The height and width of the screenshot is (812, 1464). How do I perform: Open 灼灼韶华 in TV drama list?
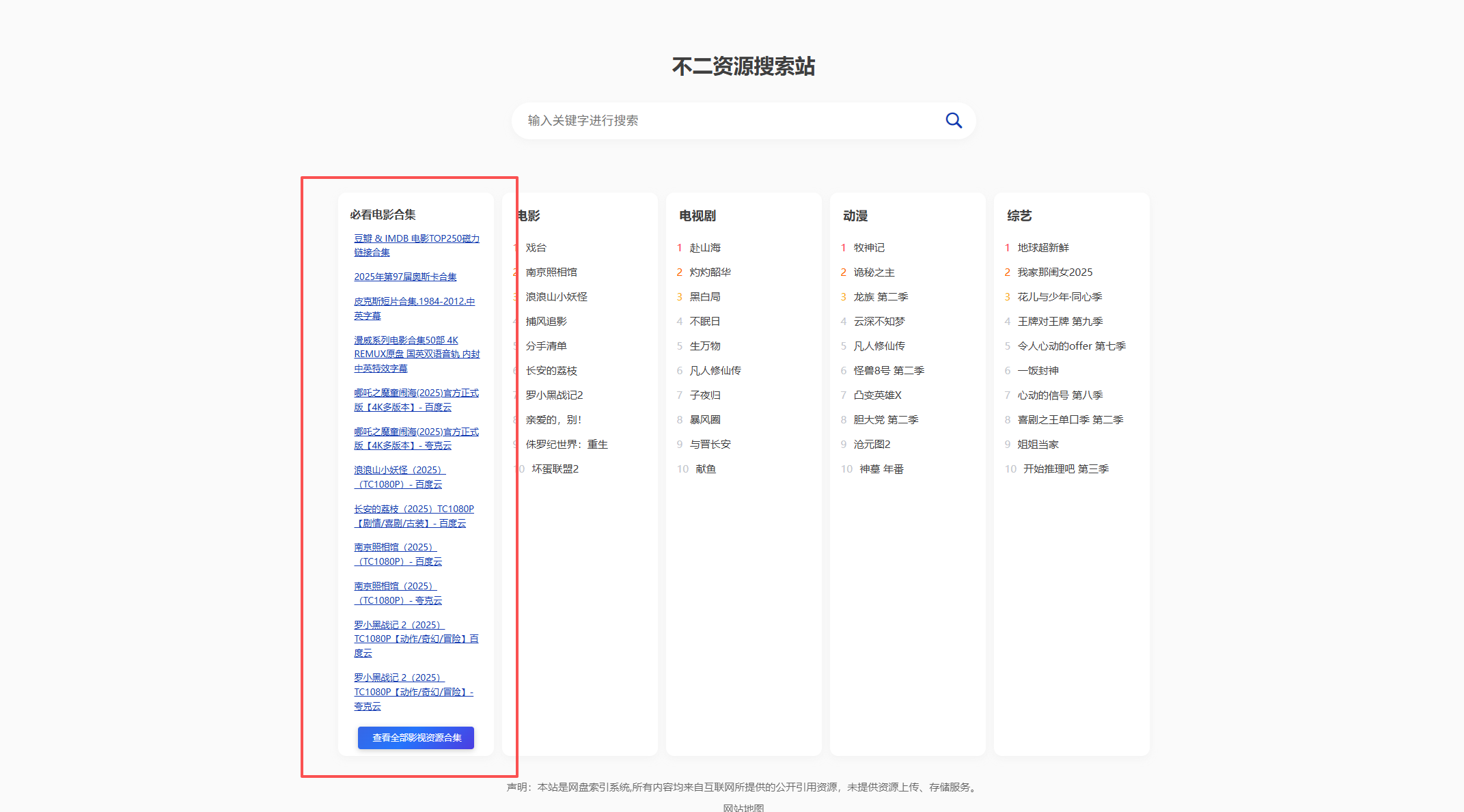tap(709, 272)
